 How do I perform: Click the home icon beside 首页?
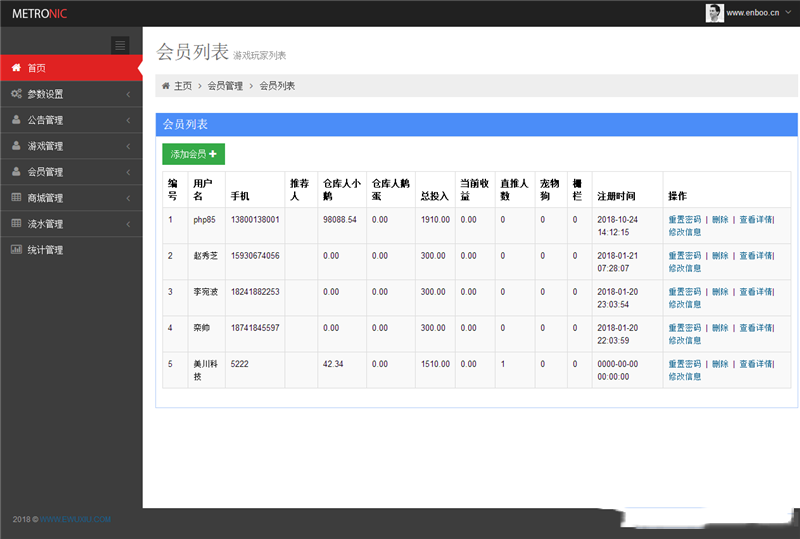[x=16, y=67]
